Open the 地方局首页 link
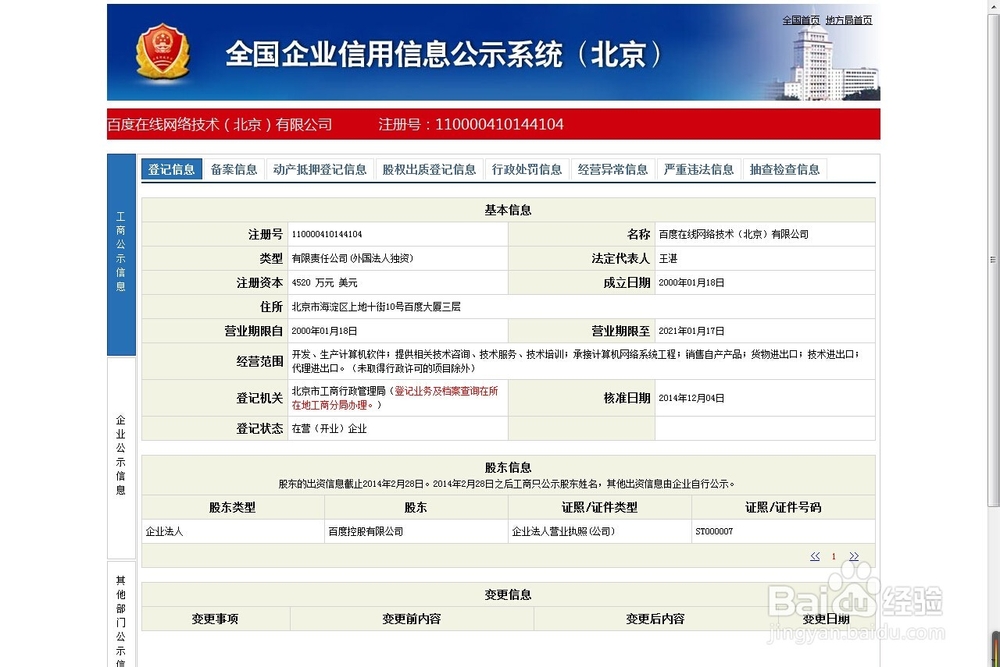 pos(849,19)
